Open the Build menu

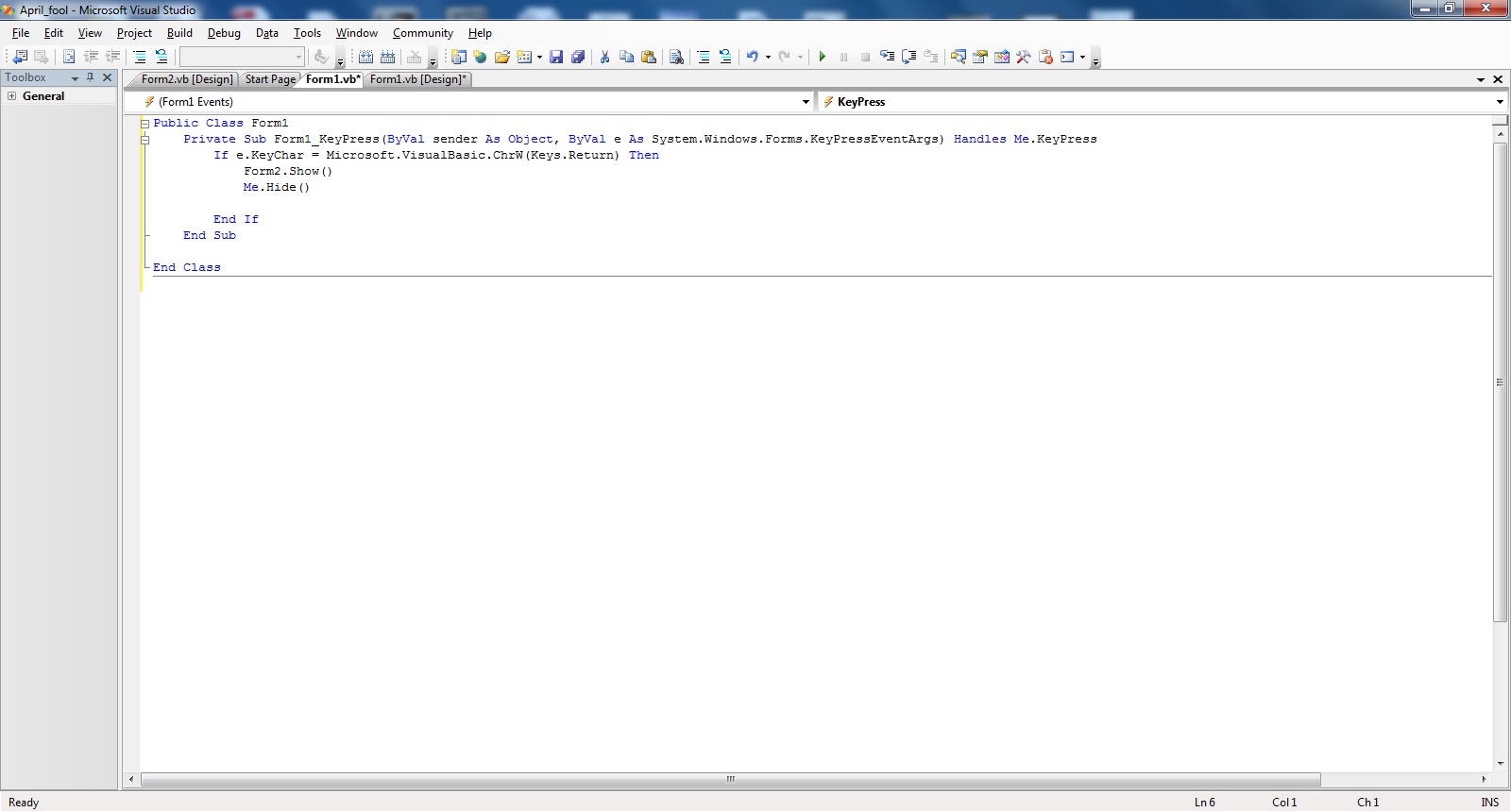(x=179, y=33)
